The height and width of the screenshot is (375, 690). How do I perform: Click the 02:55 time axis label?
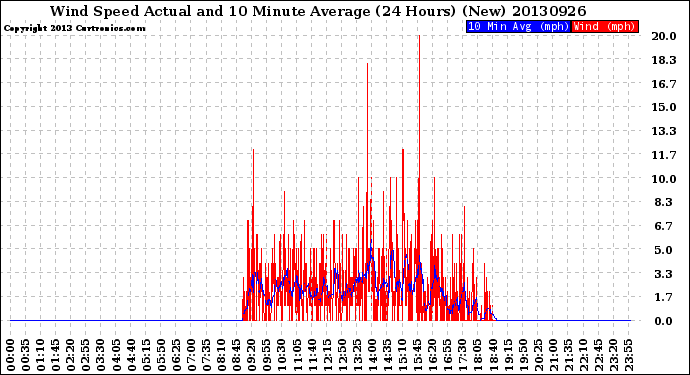coord(86,355)
